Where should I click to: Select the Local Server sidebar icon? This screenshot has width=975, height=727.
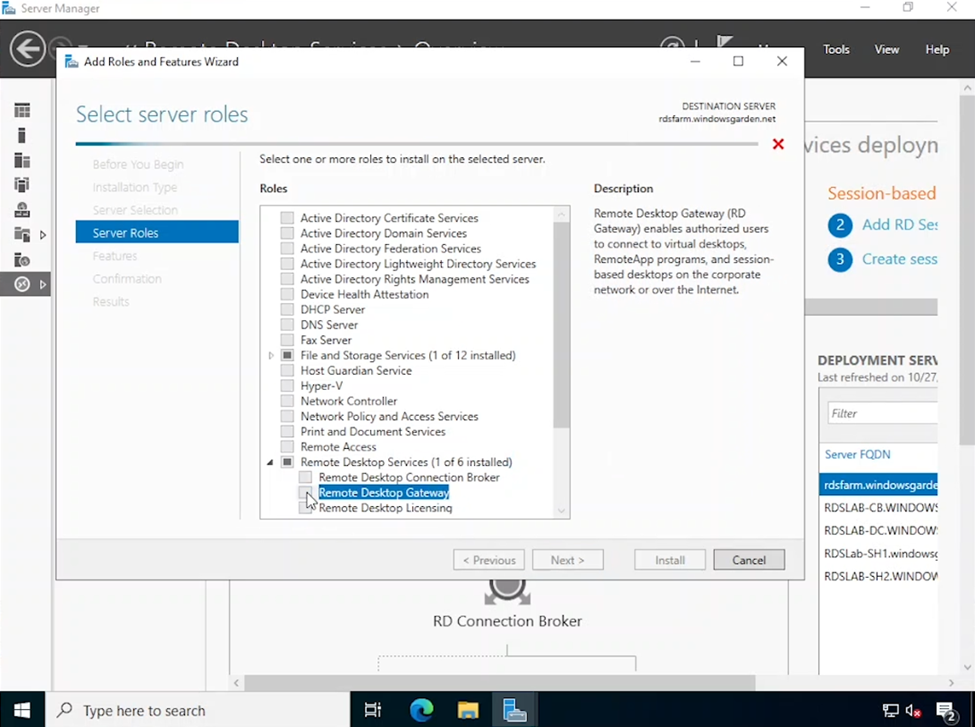(22, 135)
